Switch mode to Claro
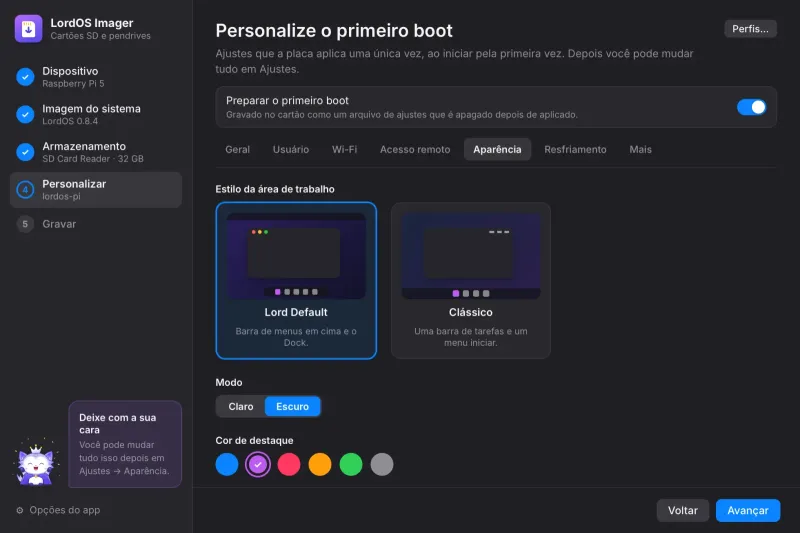Viewport: 800px width, 533px height. point(241,407)
